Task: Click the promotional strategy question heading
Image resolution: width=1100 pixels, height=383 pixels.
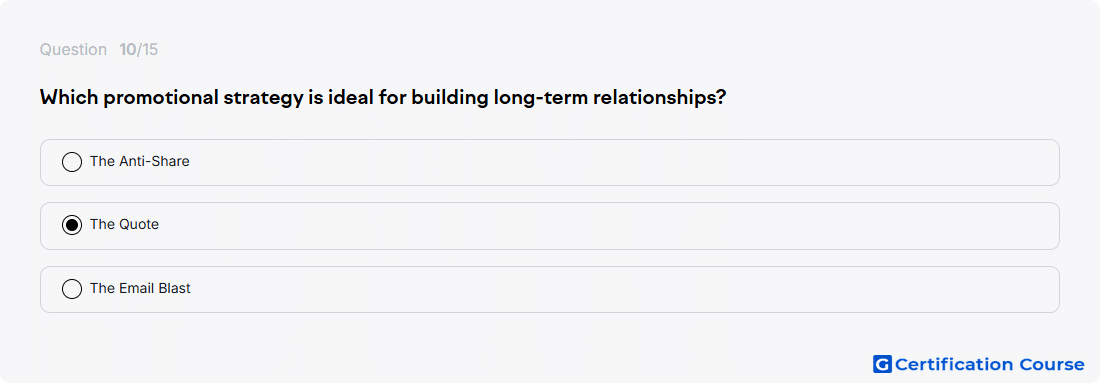Action: 382,98
